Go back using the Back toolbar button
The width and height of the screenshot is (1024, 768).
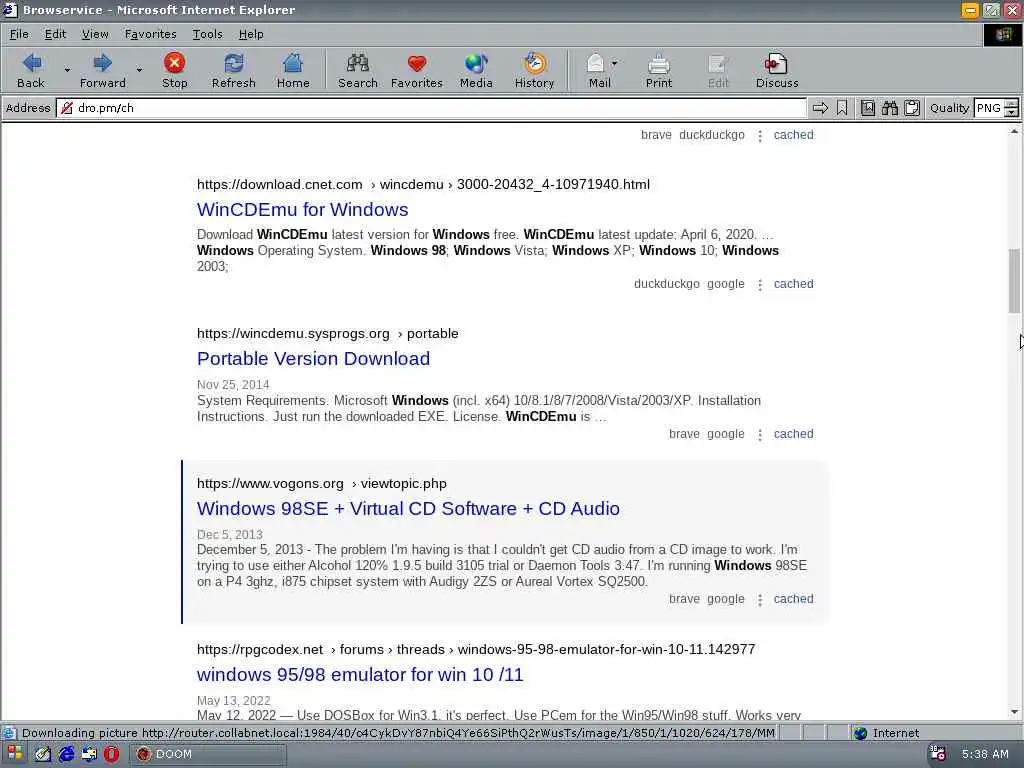[31, 71]
